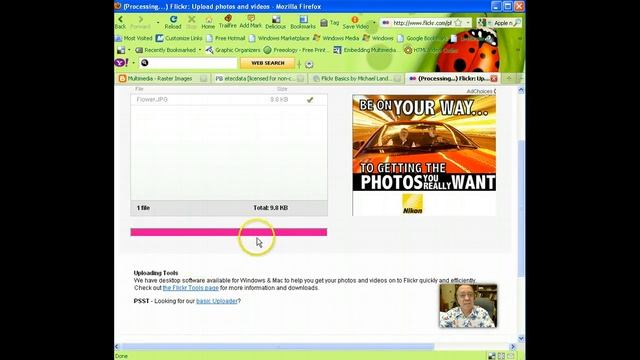
Task: Switch to the Multimedia - Raster Images tab
Action: (163, 78)
